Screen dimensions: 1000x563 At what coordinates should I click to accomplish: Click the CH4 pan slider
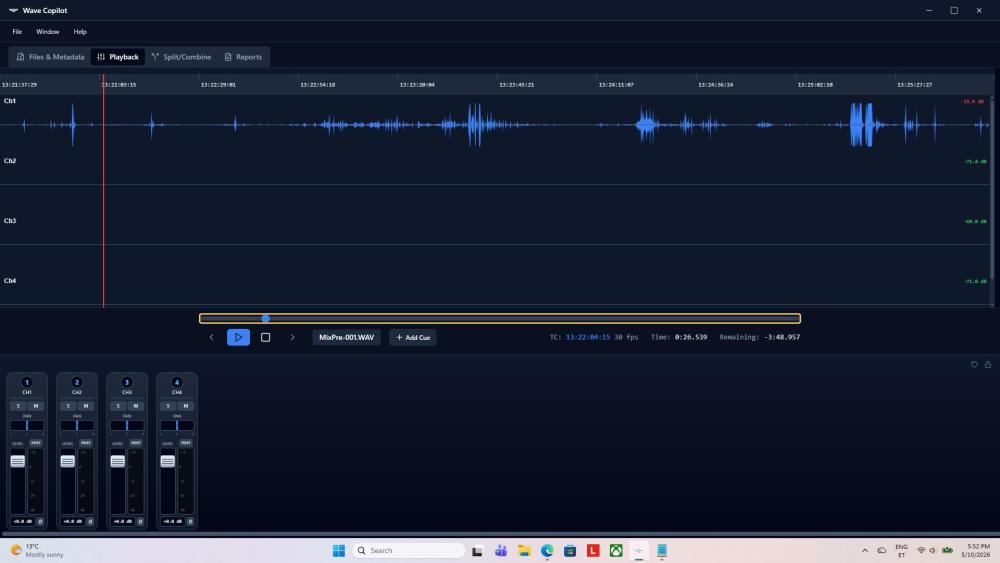pyautogui.click(x=177, y=425)
